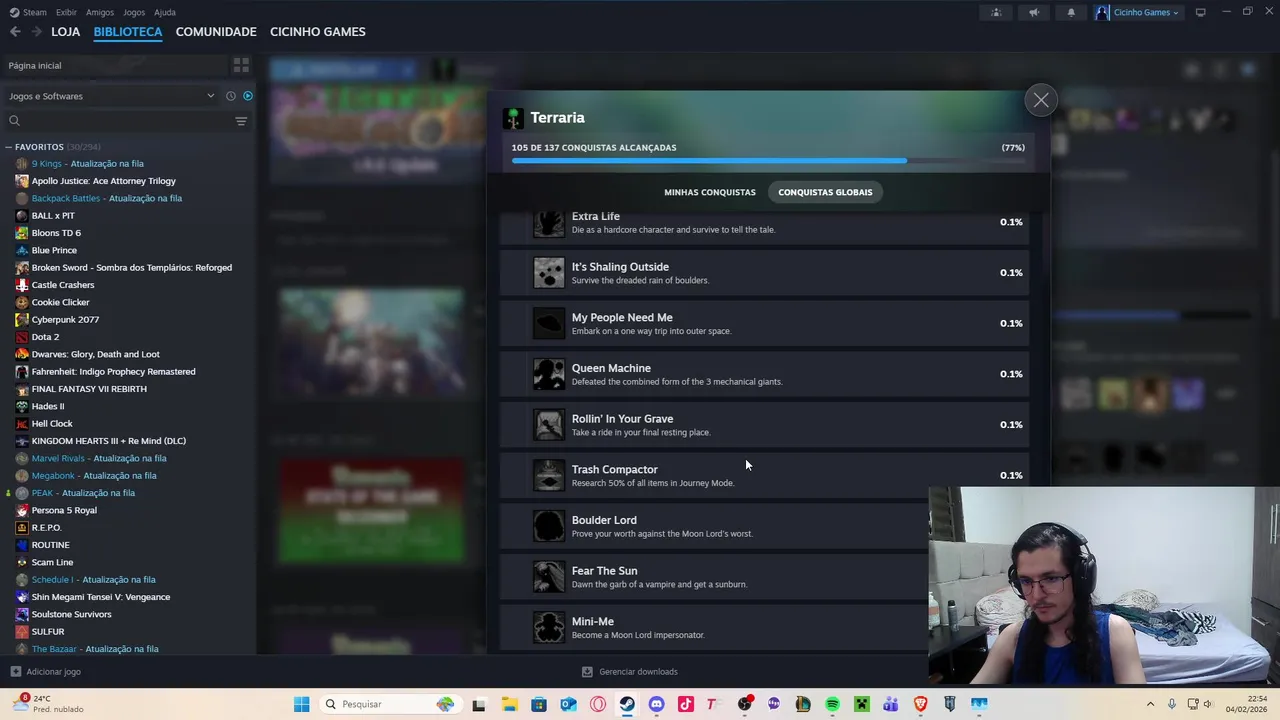Click the Trash Compactor achievement icon
The width and height of the screenshot is (1280, 720).
(548, 475)
